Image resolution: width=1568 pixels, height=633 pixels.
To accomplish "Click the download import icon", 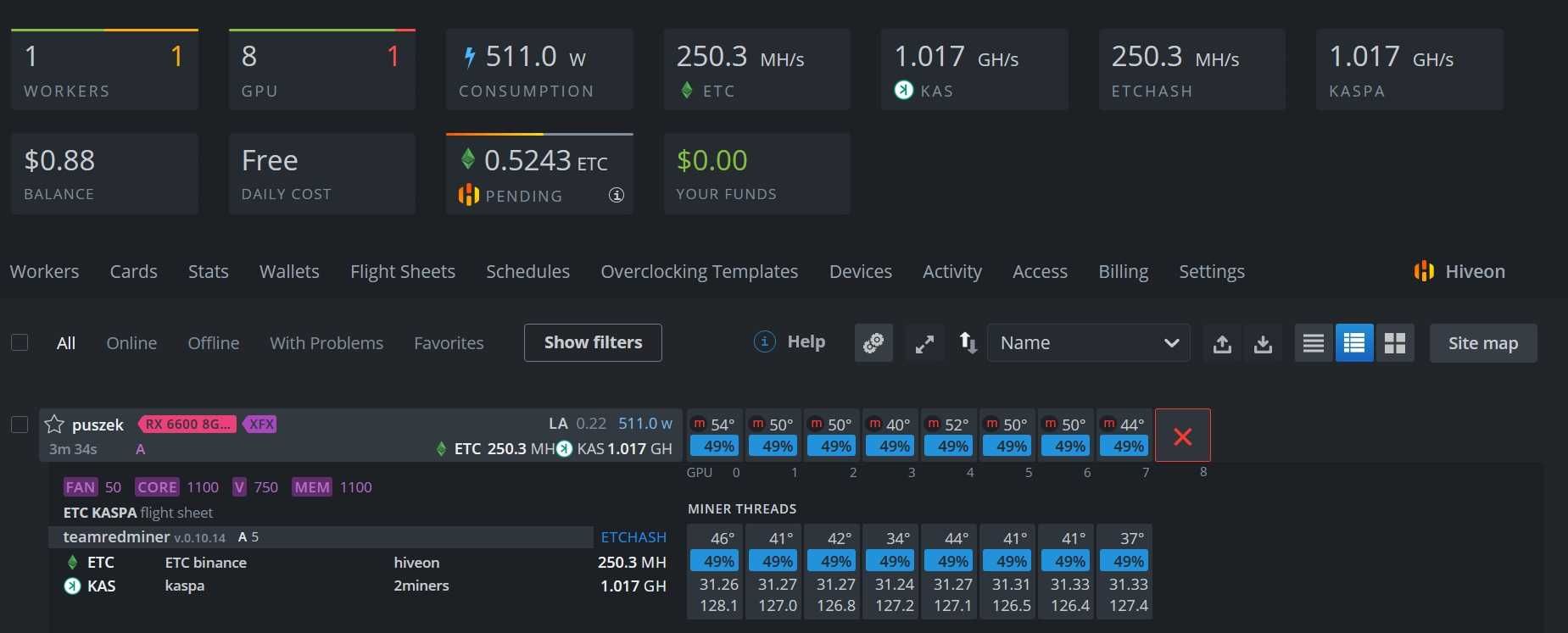I will click(x=1263, y=343).
